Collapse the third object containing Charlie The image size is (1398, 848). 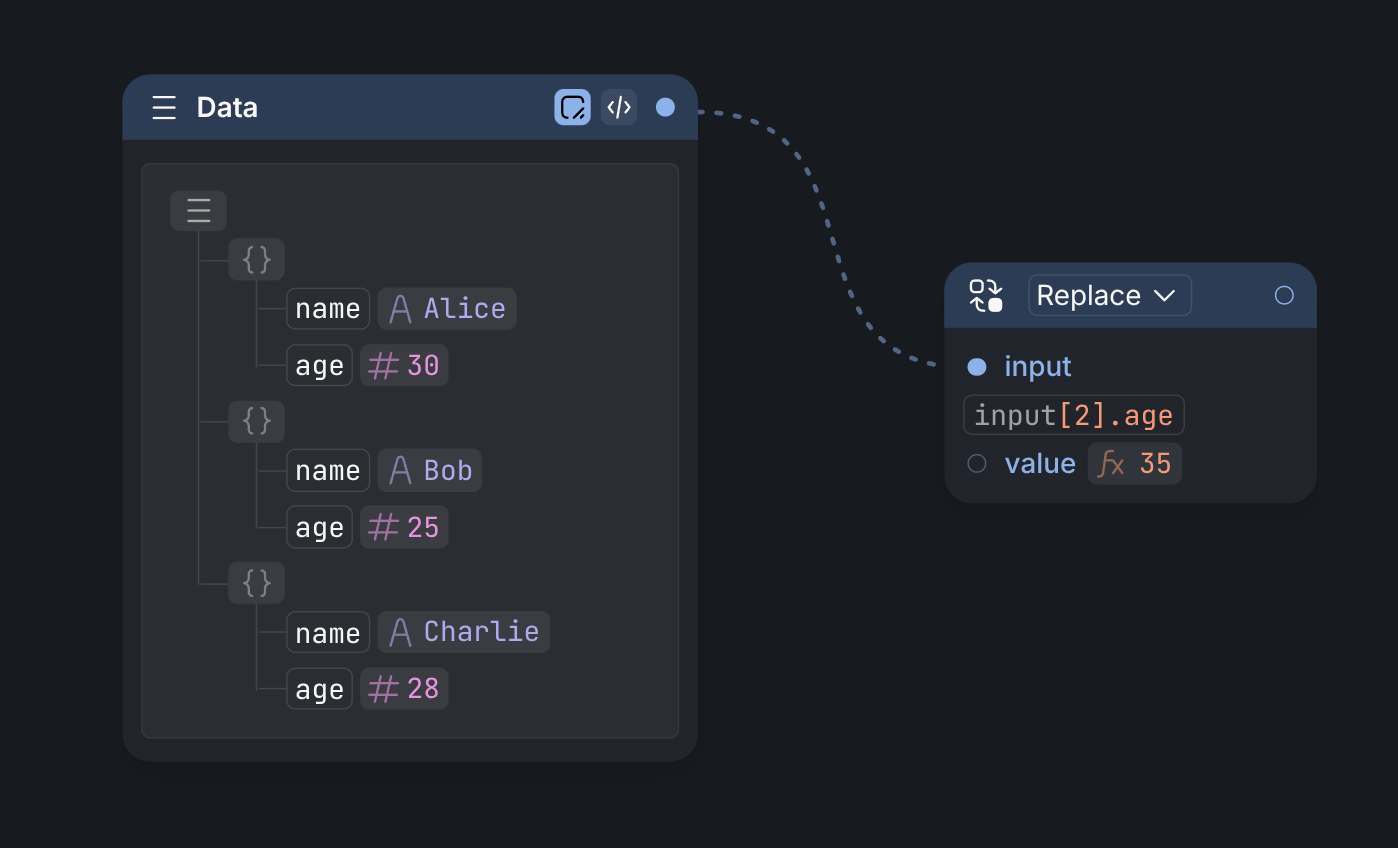[256, 583]
